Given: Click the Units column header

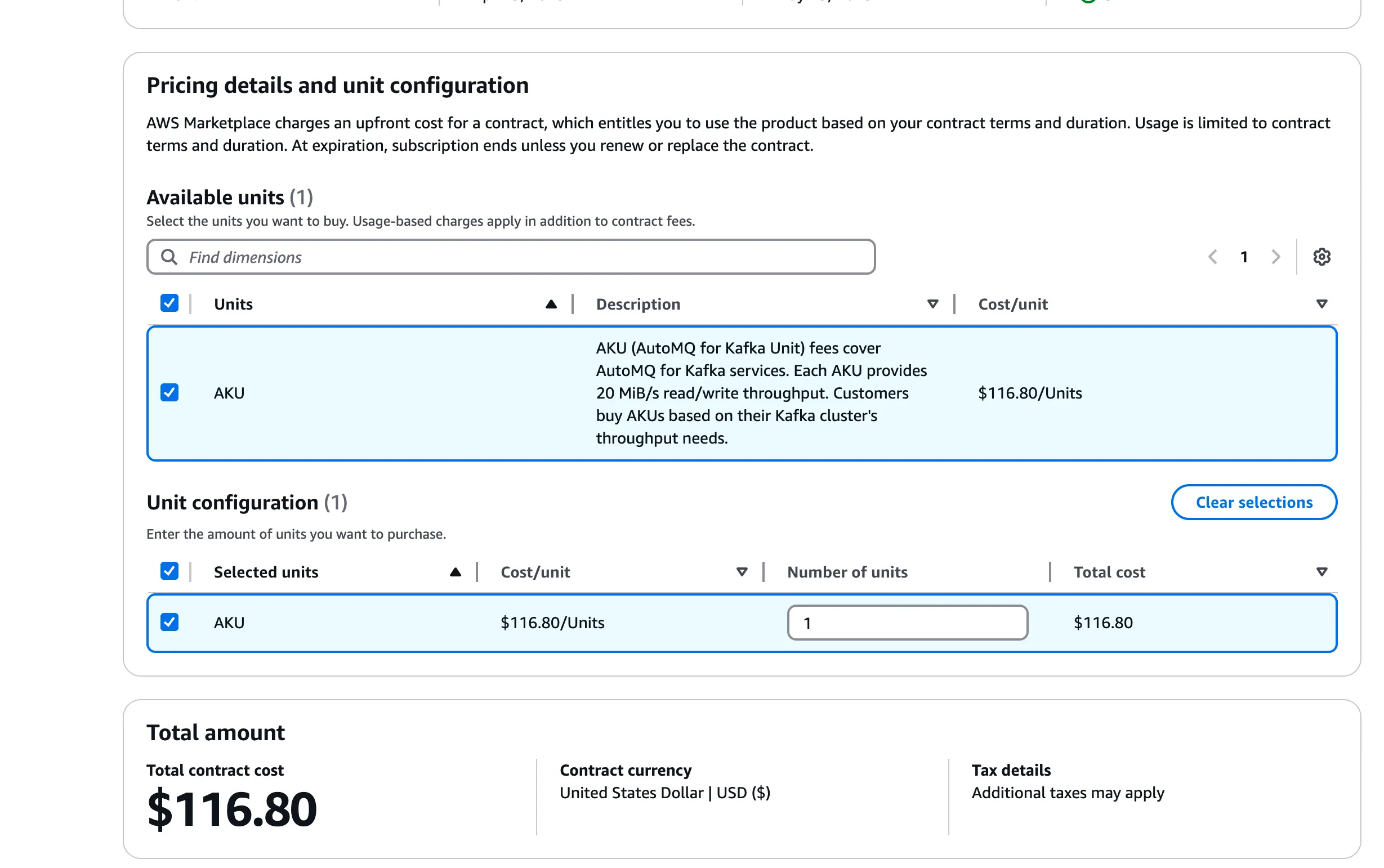Looking at the screenshot, I should click(233, 305).
